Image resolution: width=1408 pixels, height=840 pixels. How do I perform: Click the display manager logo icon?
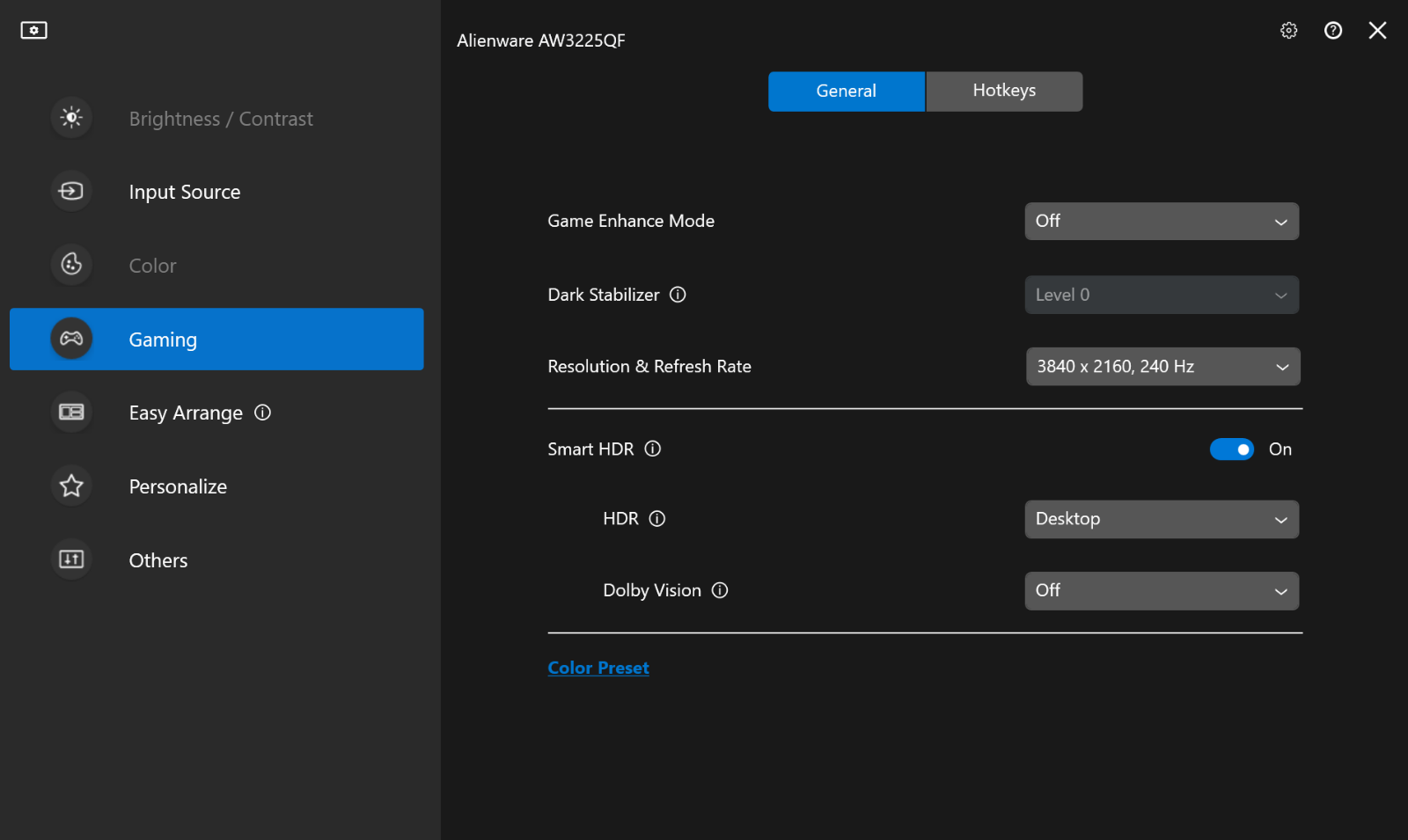coord(33,31)
